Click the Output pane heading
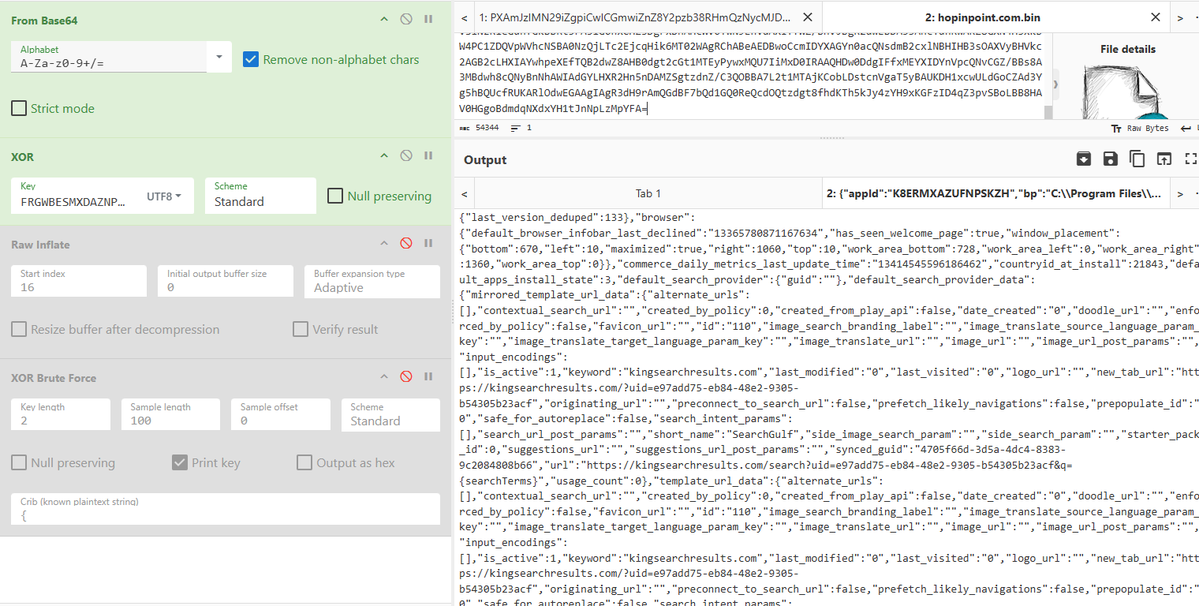The image size is (1199, 606). click(x=485, y=160)
